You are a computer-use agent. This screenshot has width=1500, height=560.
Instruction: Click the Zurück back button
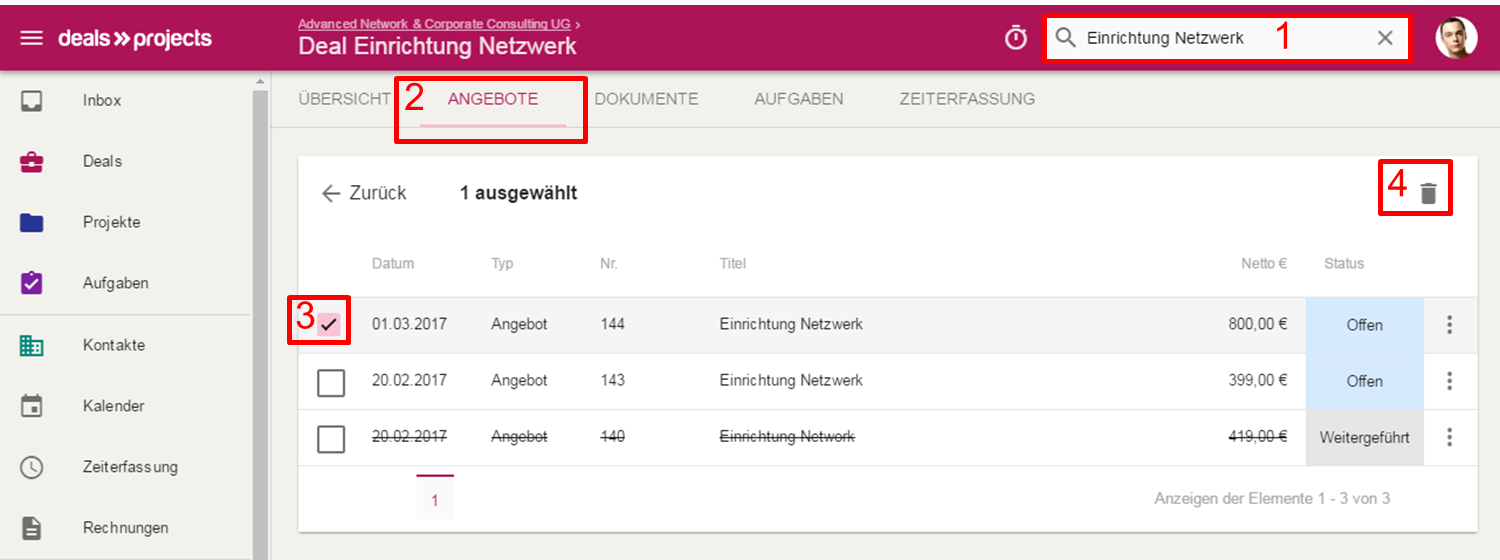[364, 193]
